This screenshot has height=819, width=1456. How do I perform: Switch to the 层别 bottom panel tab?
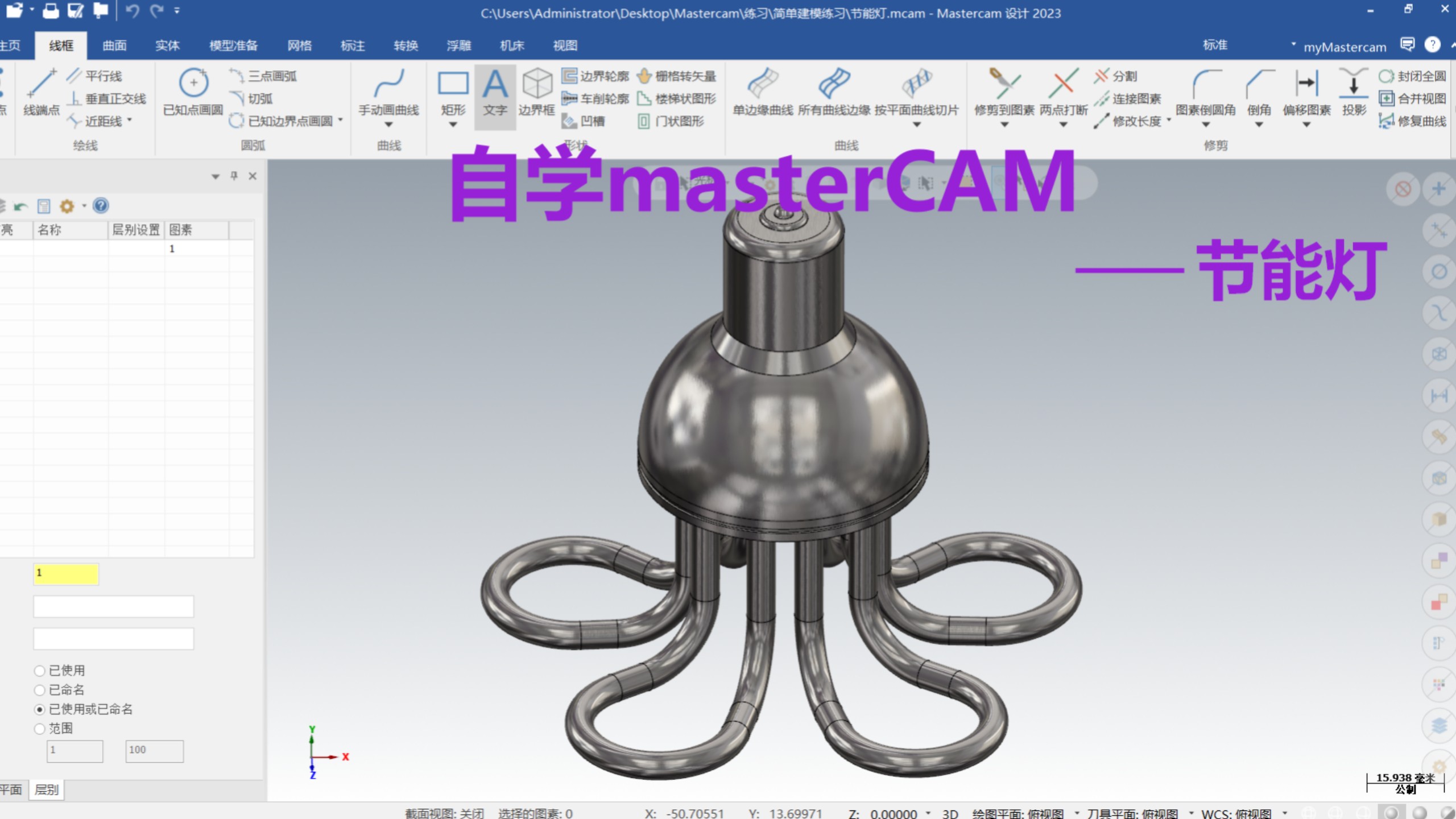click(46, 789)
